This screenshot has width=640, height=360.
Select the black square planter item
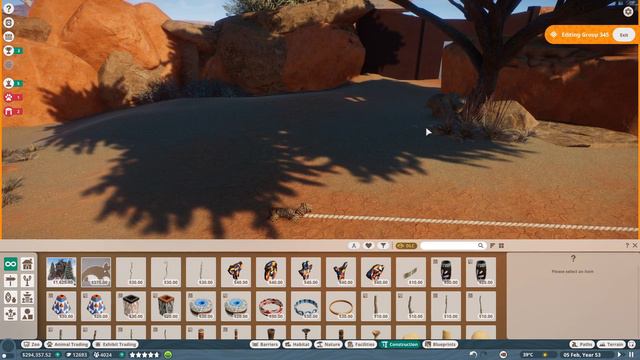131,306
